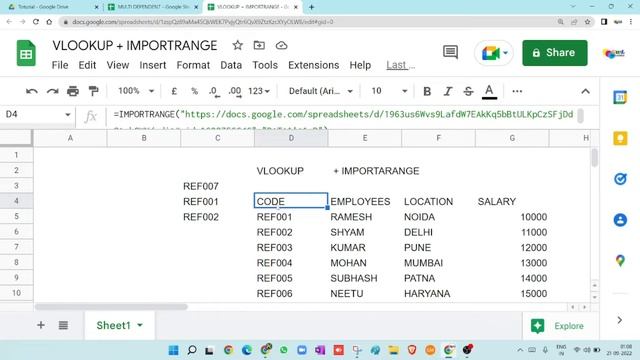640x360 pixels.
Task: Open the Data menu
Action: point(231,65)
